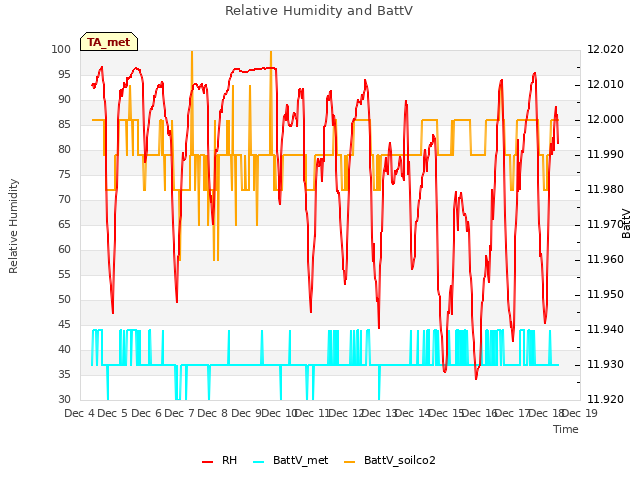Click the 'Dec 4' x-axis tick label
This screenshot has height=480, width=640.
coord(80,413)
